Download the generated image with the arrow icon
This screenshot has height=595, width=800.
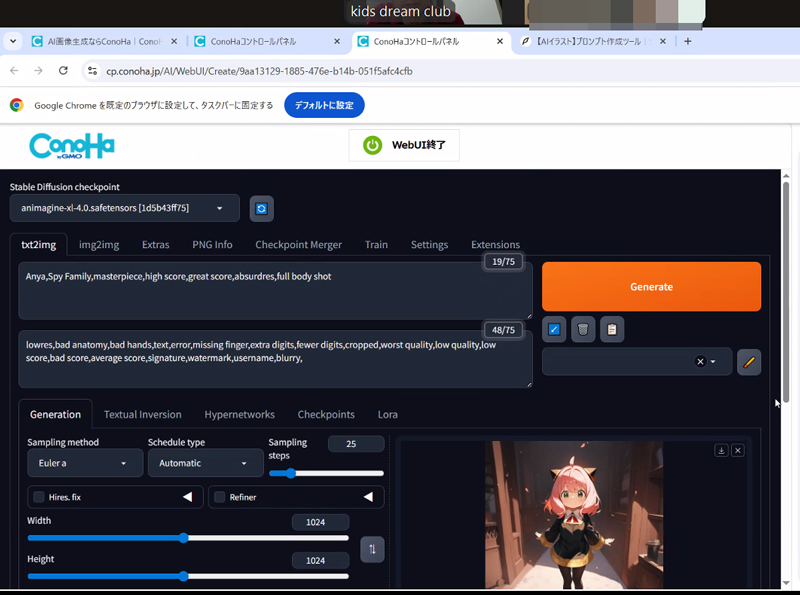721,451
